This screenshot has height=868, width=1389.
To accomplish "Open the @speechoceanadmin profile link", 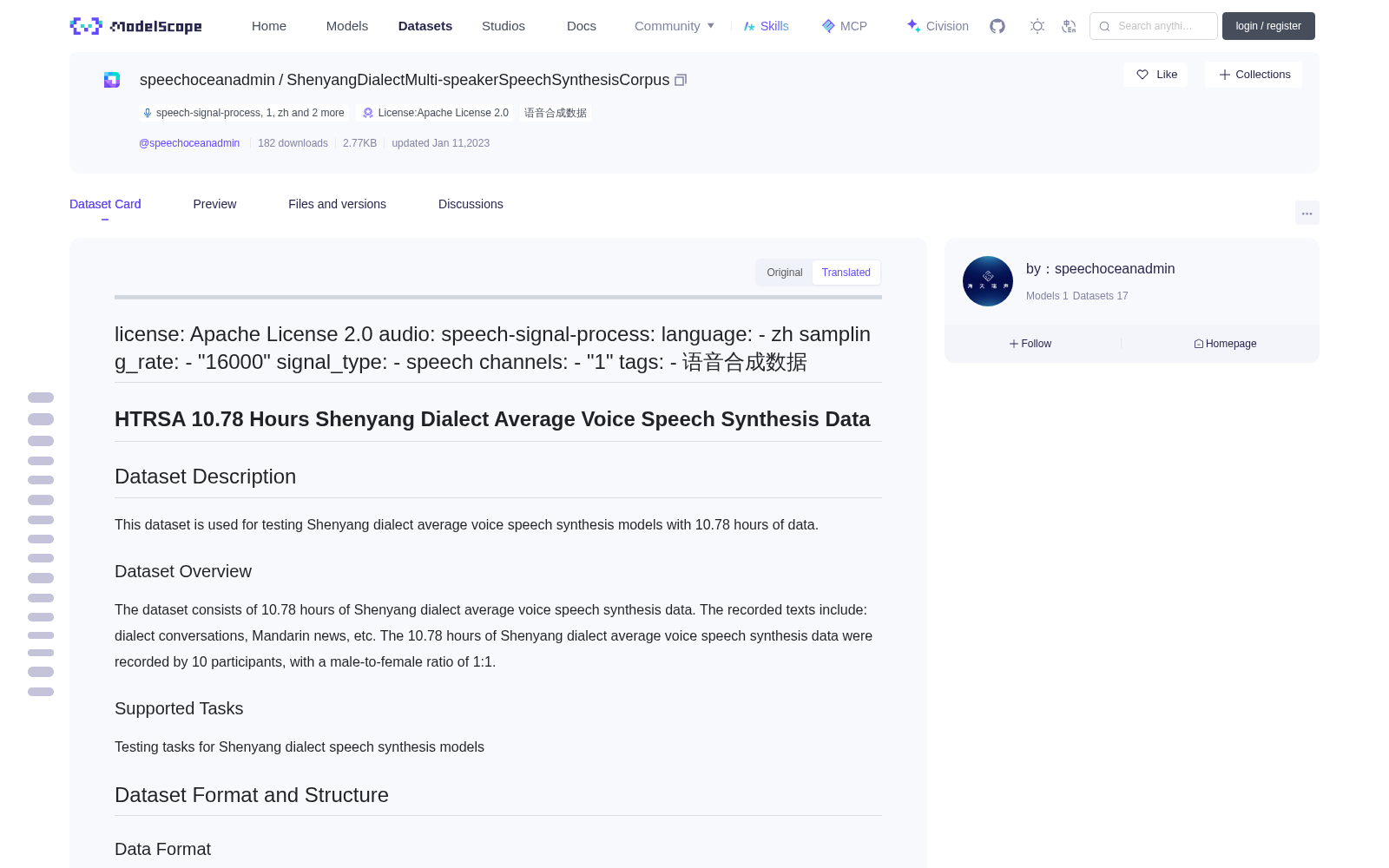I will 189,143.
